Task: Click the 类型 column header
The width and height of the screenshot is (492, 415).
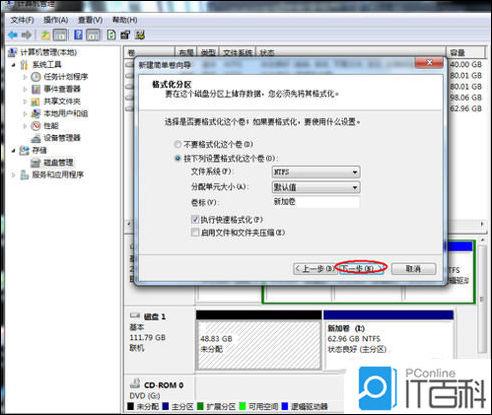Action: pyautogui.click(x=208, y=53)
